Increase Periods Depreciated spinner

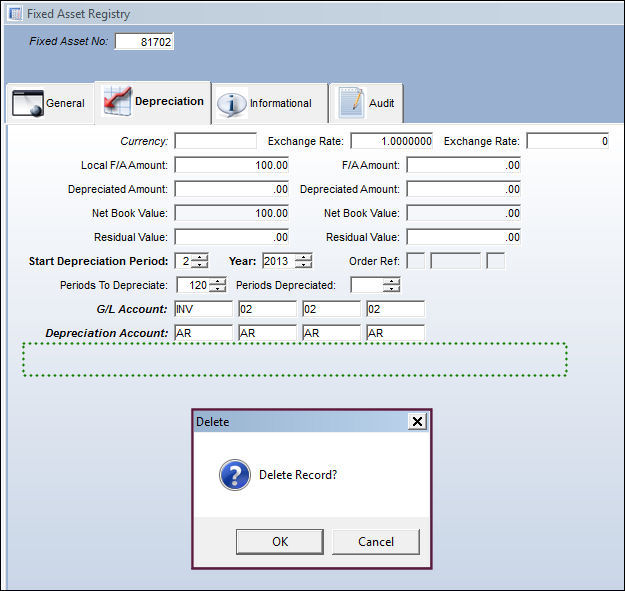391,281
